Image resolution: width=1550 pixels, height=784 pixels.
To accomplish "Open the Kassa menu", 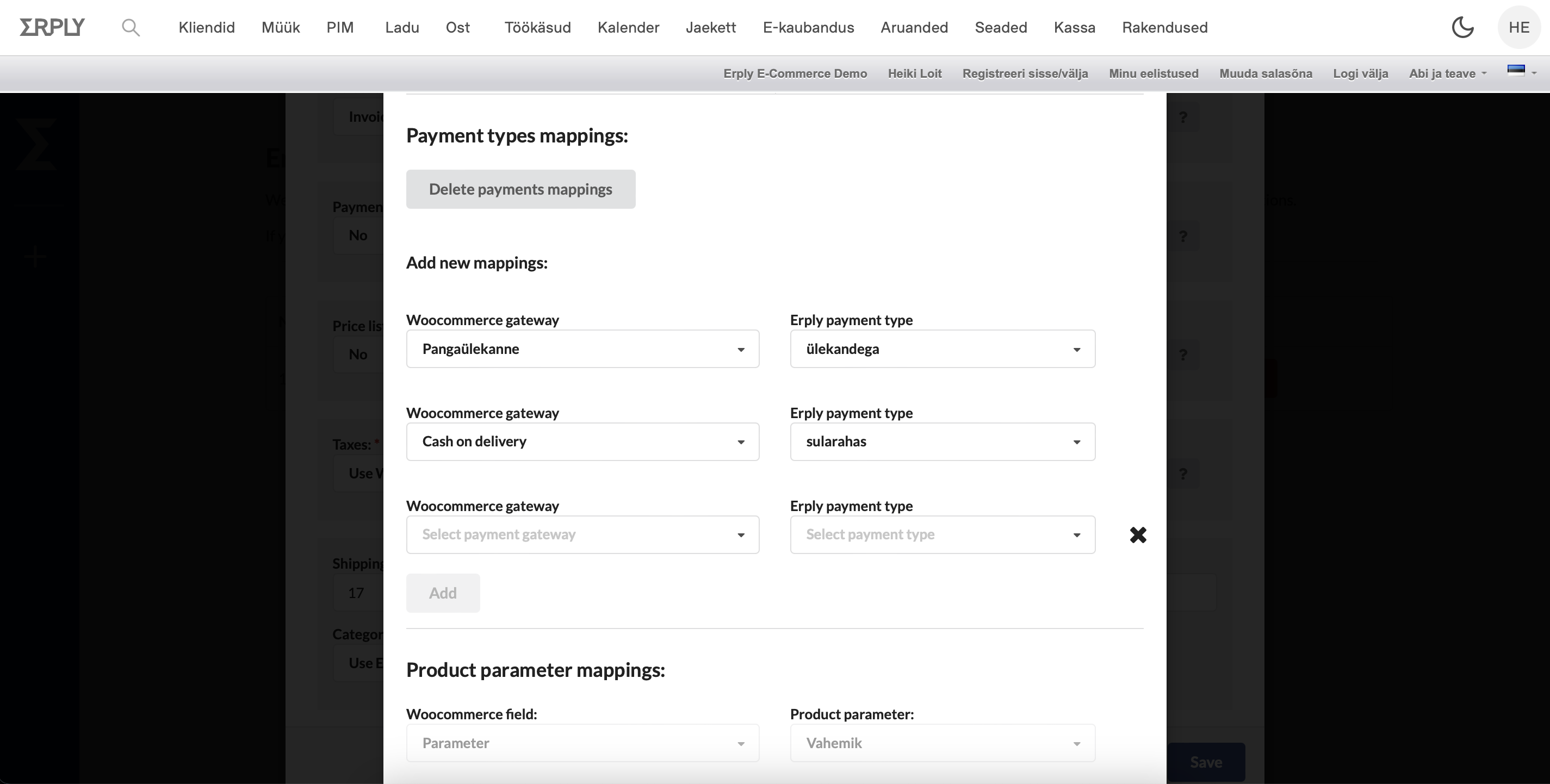I will click(x=1074, y=28).
